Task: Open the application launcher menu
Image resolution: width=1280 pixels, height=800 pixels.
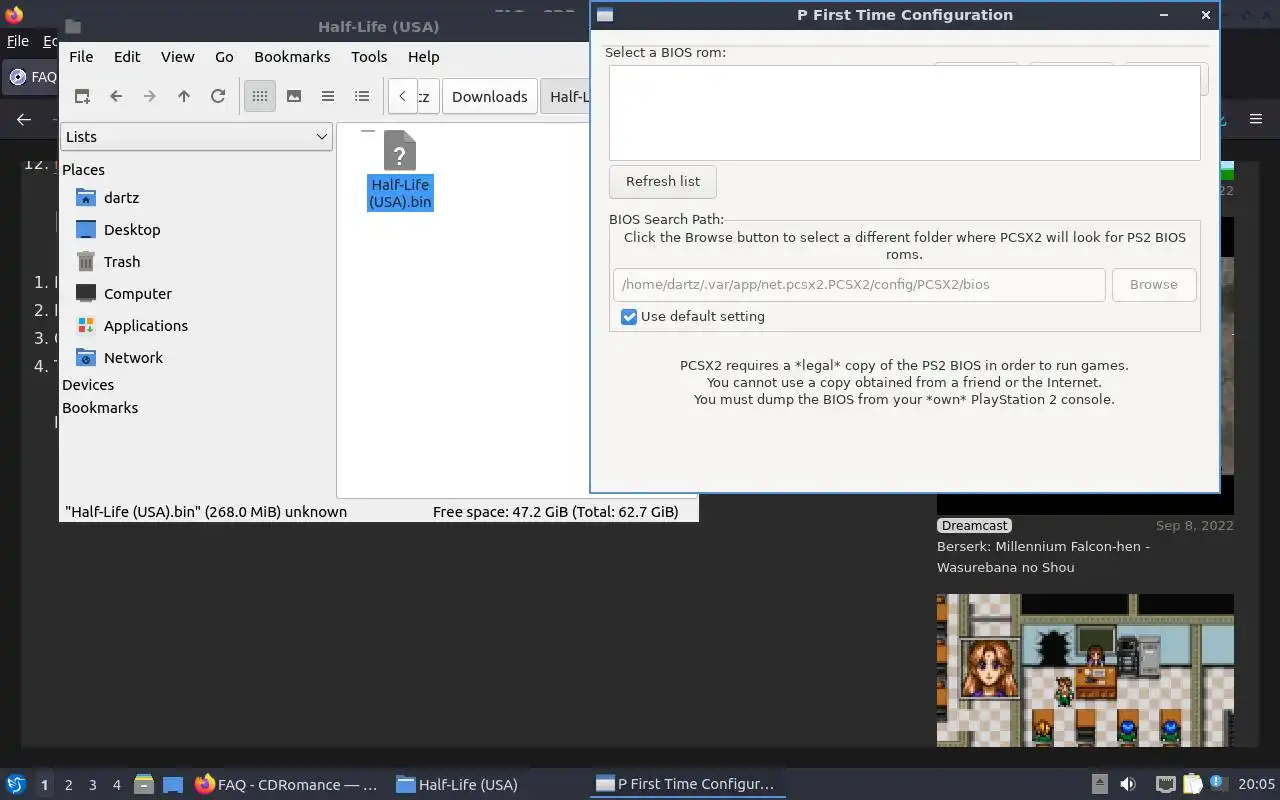Action: pos(16,785)
